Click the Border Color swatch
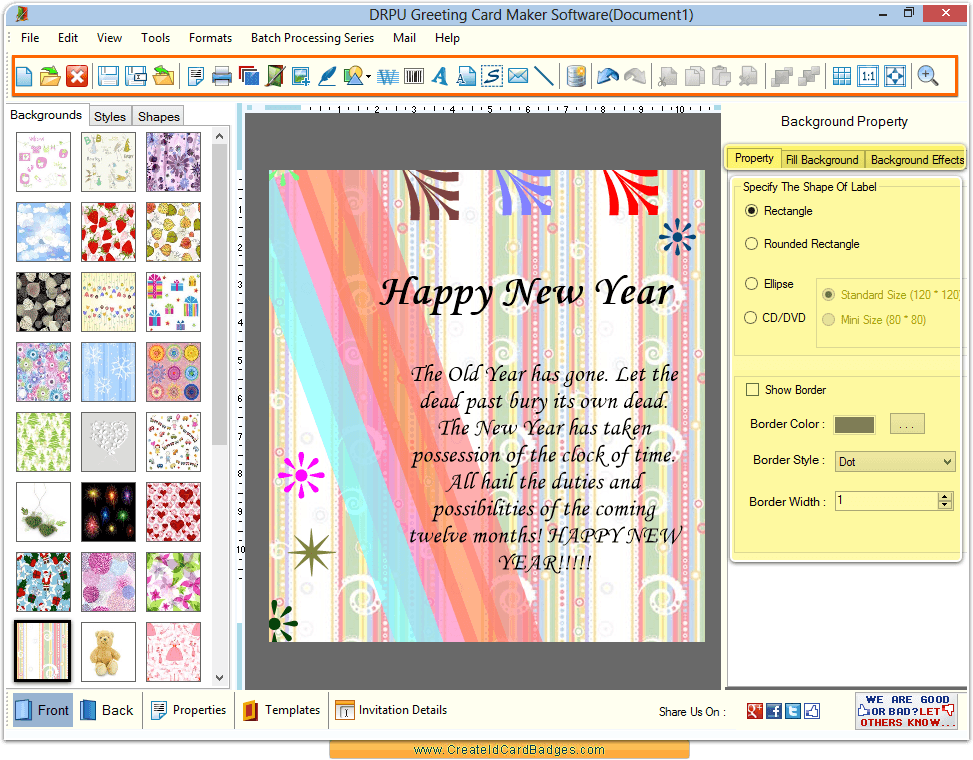The height and width of the screenshot is (760, 973). 854,424
